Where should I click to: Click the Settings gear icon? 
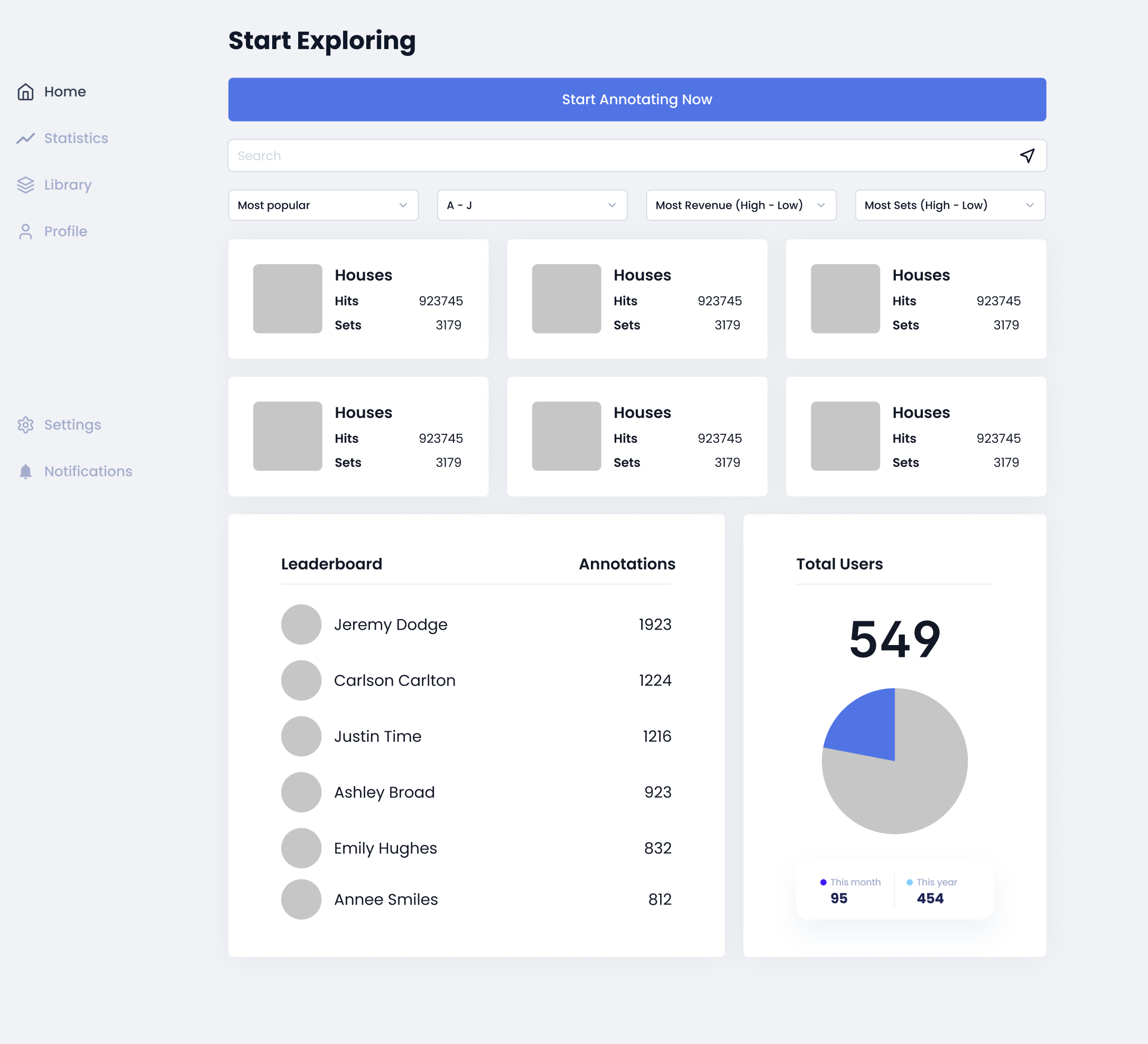pos(25,425)
